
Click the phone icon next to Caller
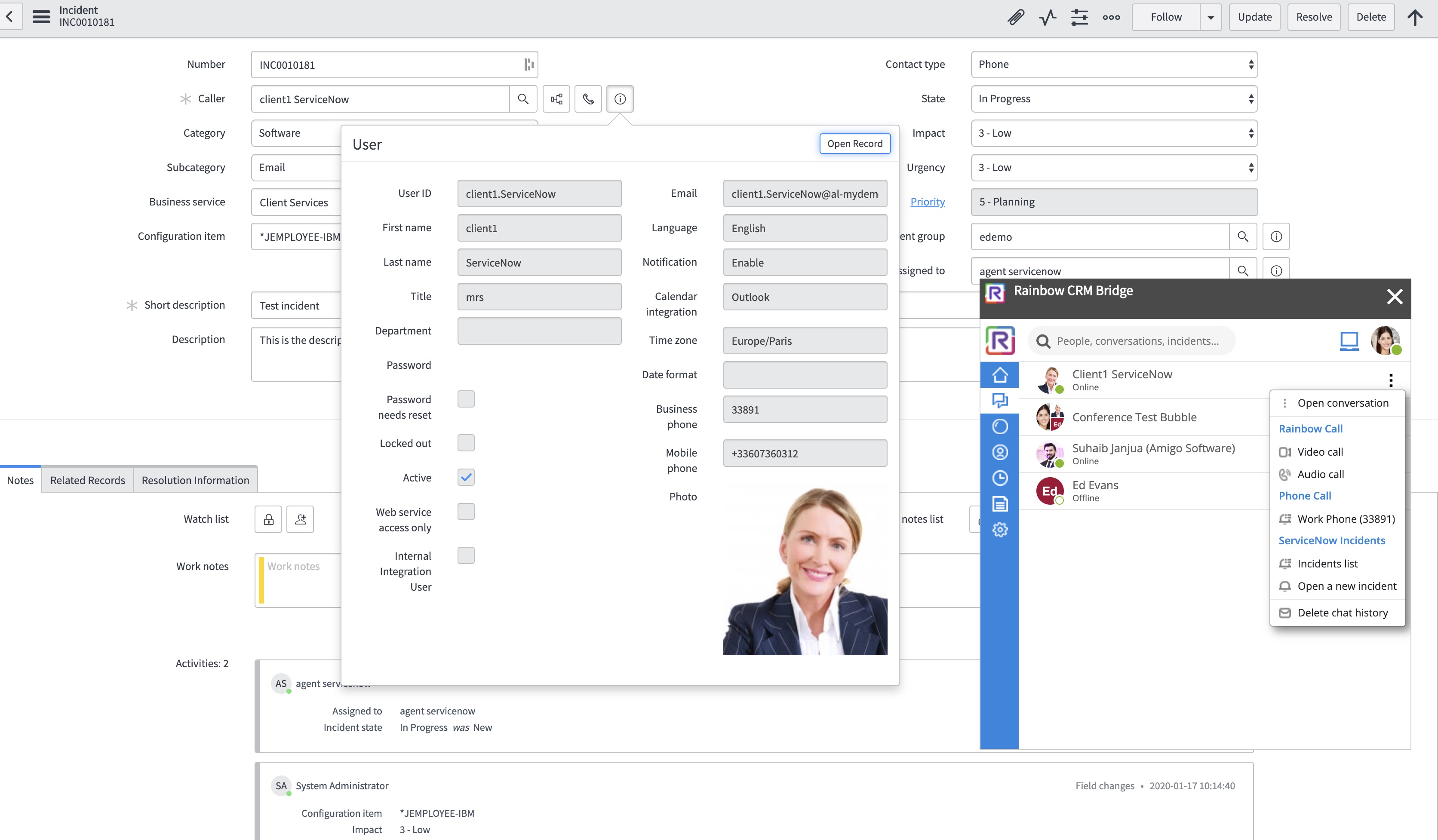tap(588, 98)
